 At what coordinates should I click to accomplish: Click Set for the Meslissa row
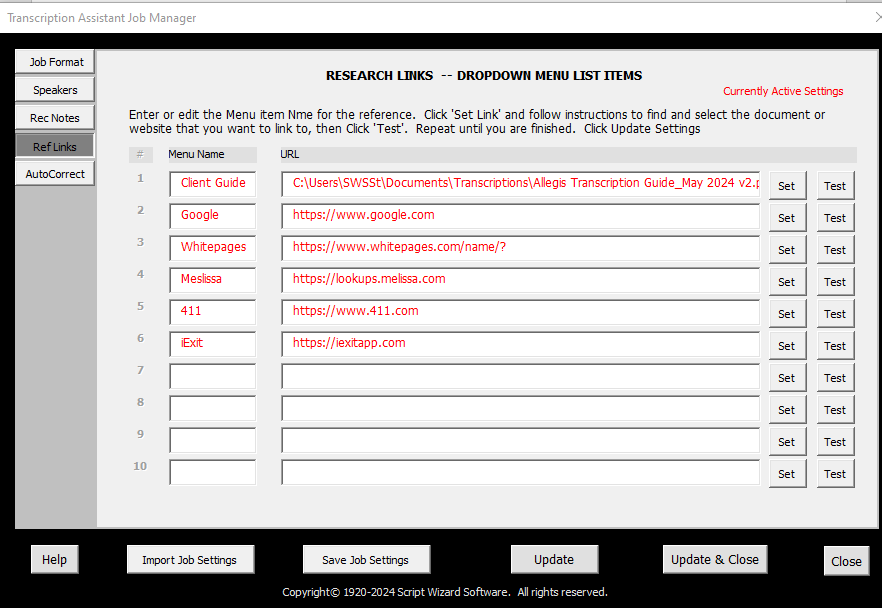[x=787, y=282]
